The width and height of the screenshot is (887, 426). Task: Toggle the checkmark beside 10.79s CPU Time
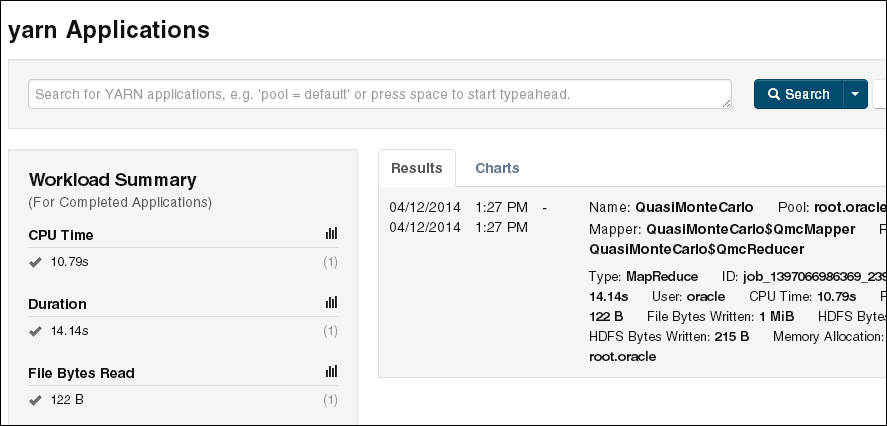(x=35, y=263)
